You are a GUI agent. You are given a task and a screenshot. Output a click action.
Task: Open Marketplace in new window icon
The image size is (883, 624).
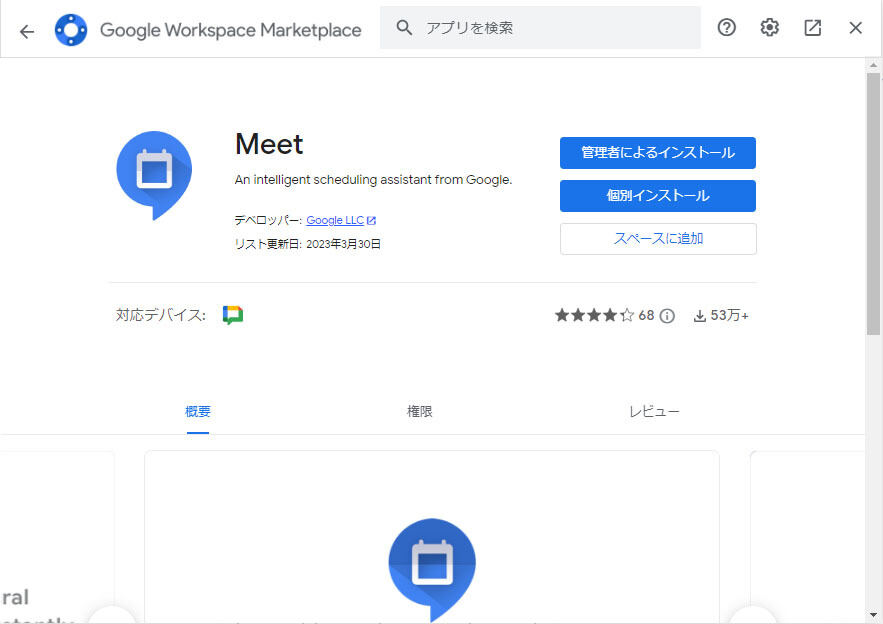[812, 27]
